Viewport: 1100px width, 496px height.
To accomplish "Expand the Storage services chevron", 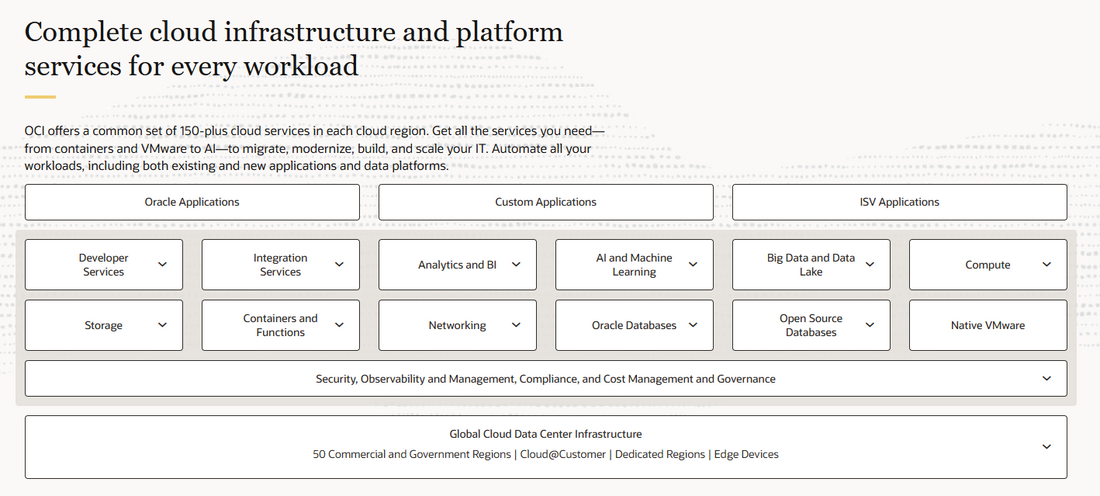I will (163, 325).
